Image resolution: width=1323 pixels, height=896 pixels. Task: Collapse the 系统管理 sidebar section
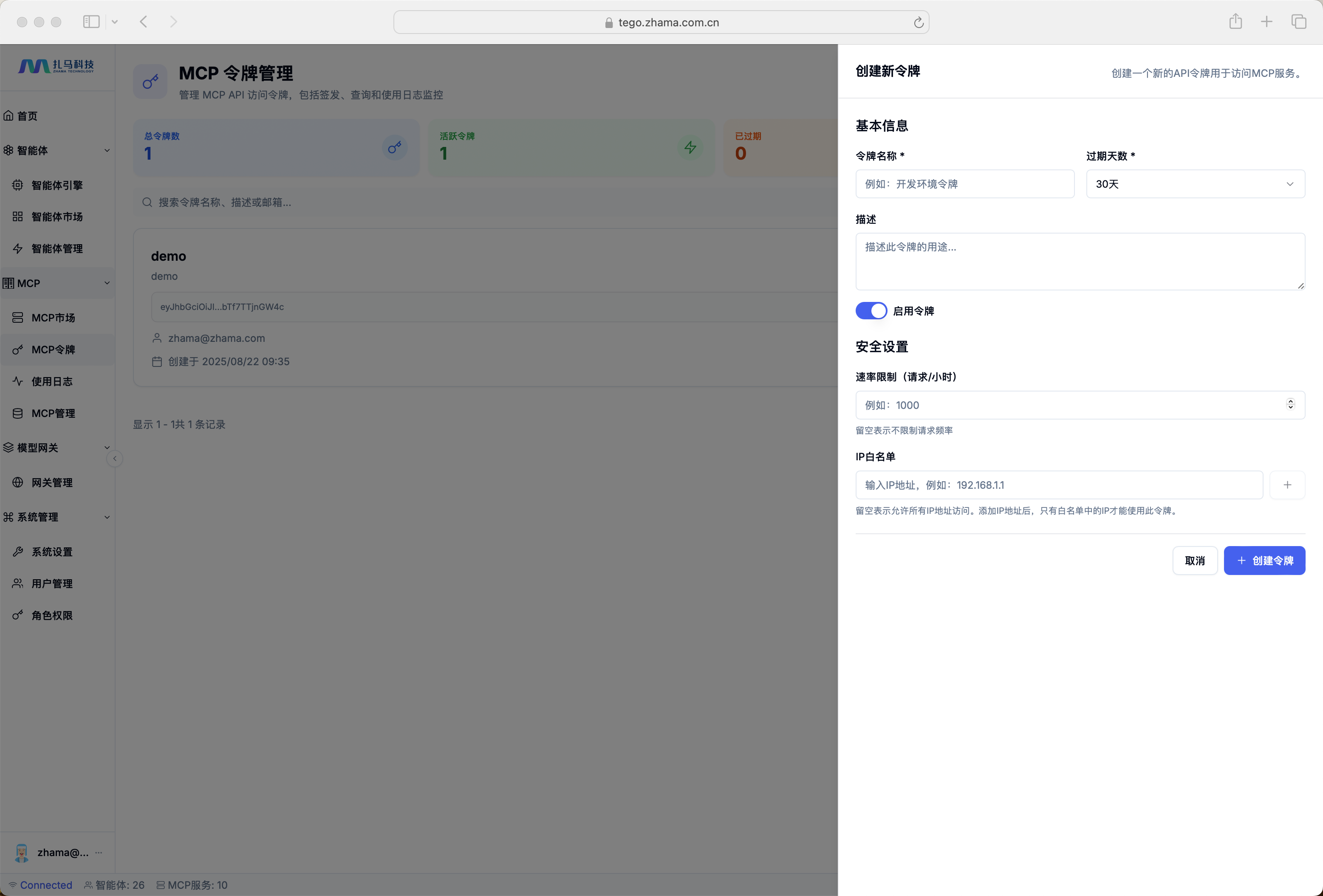pos(107,517)
